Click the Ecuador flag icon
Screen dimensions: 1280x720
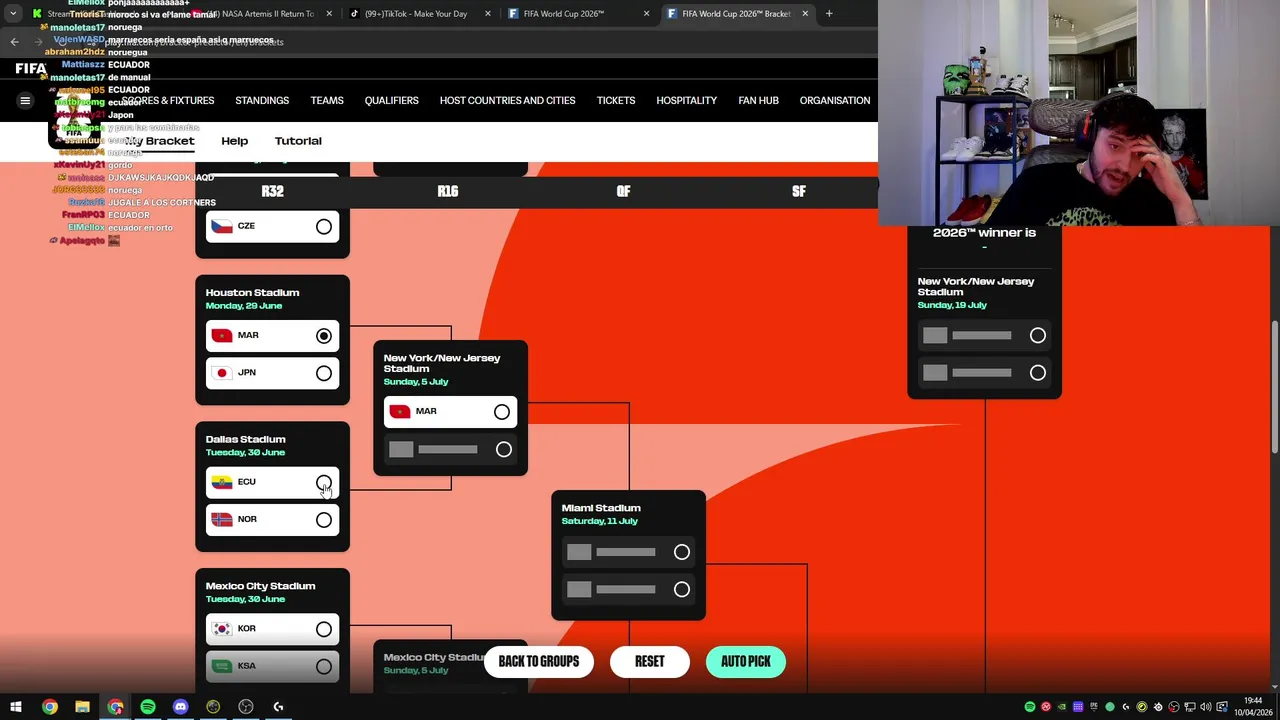(221, 482)
